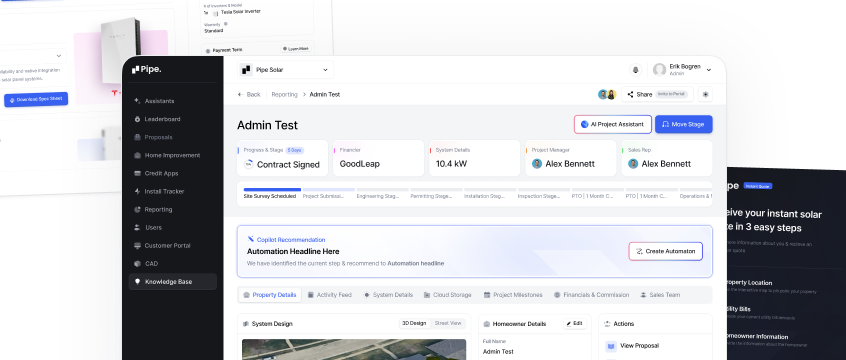The image size is (846, 360).
Task: Click the Engineering Stage progress segment
Action: 382,193
